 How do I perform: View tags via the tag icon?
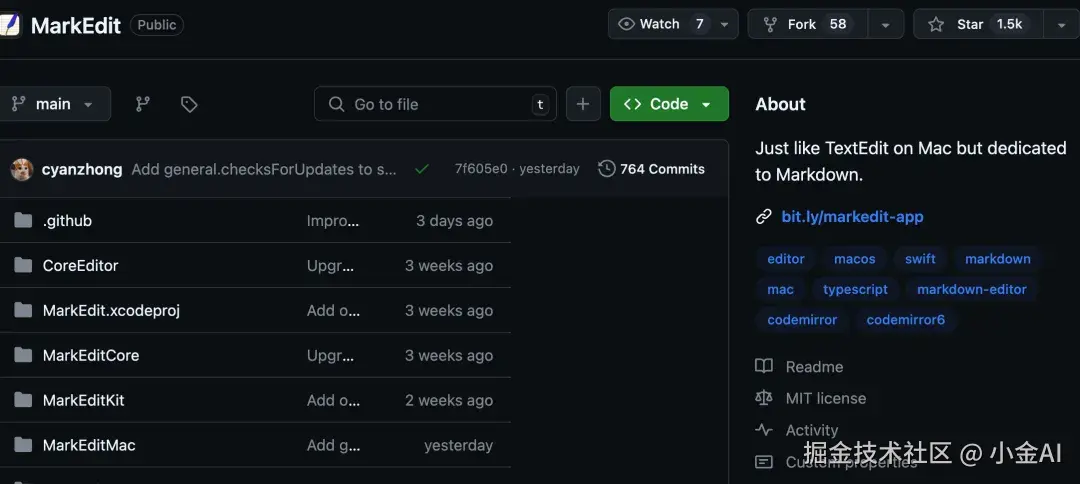tap(189, 104)
